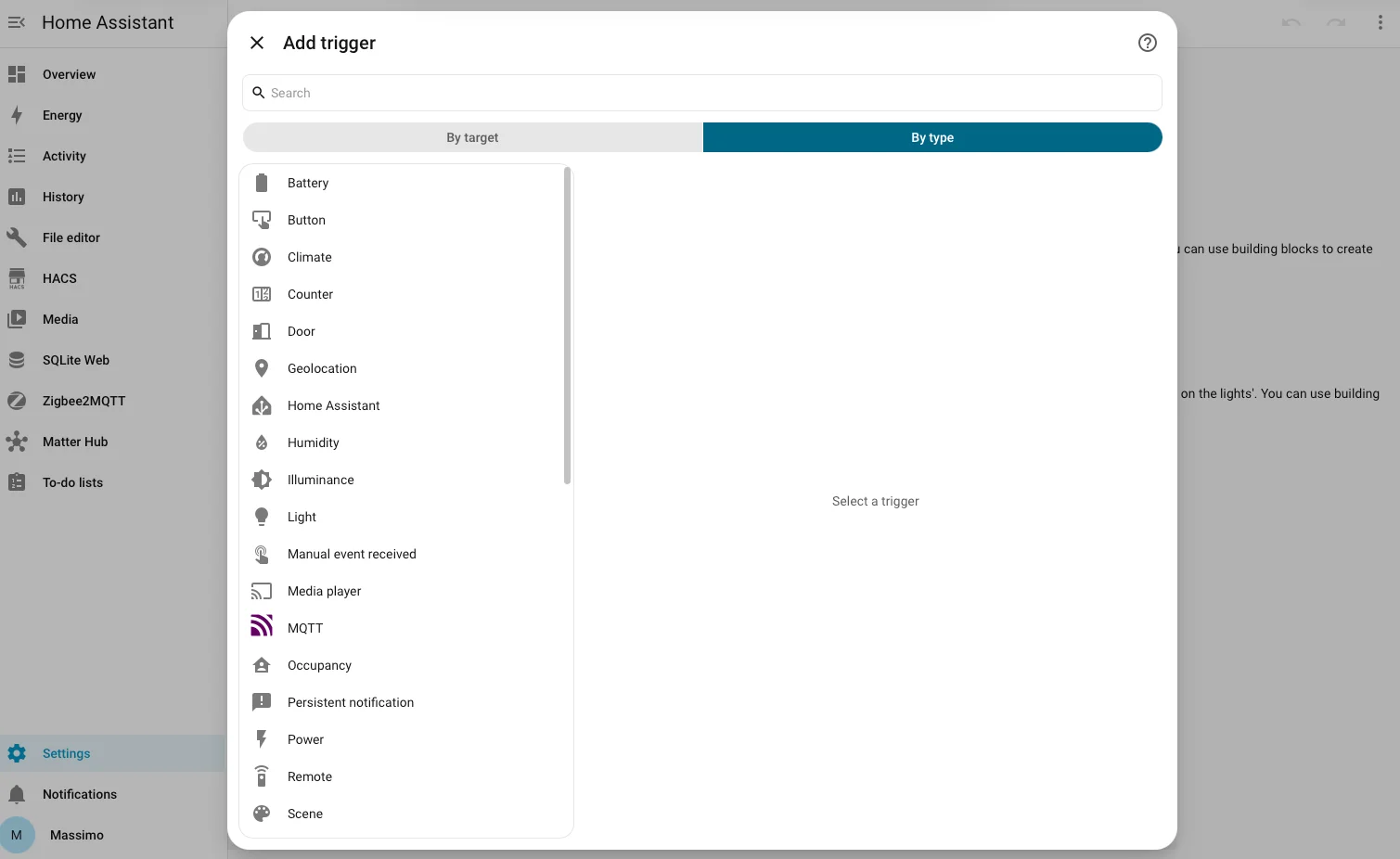Click the search magnifier icon
This screenshot has width=1400, height=859.
[x=259, y=93]
